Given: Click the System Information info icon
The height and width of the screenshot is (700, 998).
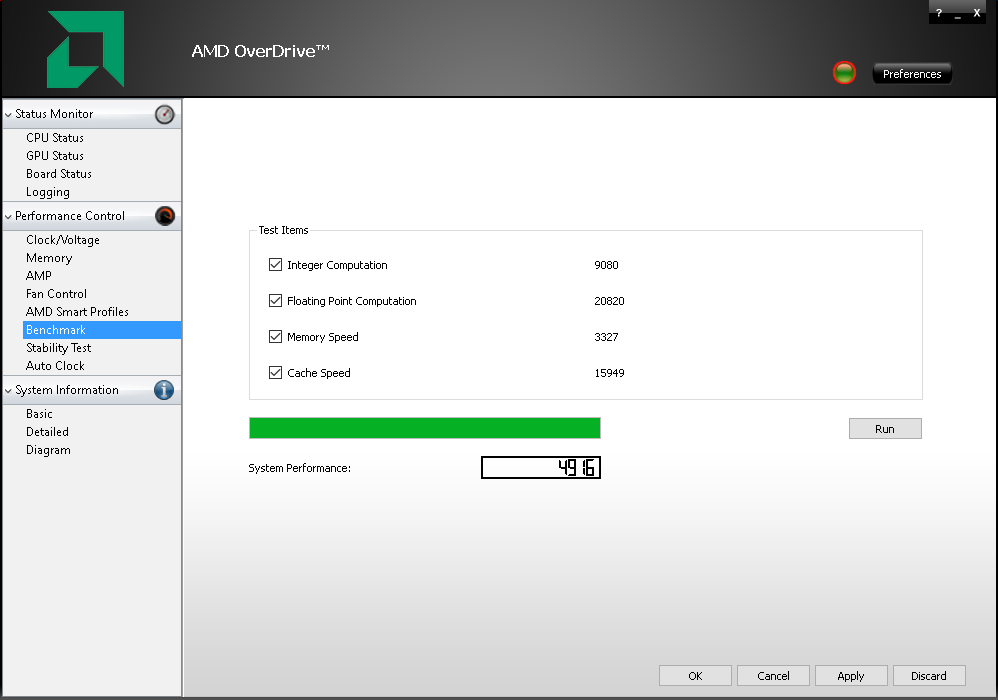Looking at the screenshot, I should [x=164, y=390].
